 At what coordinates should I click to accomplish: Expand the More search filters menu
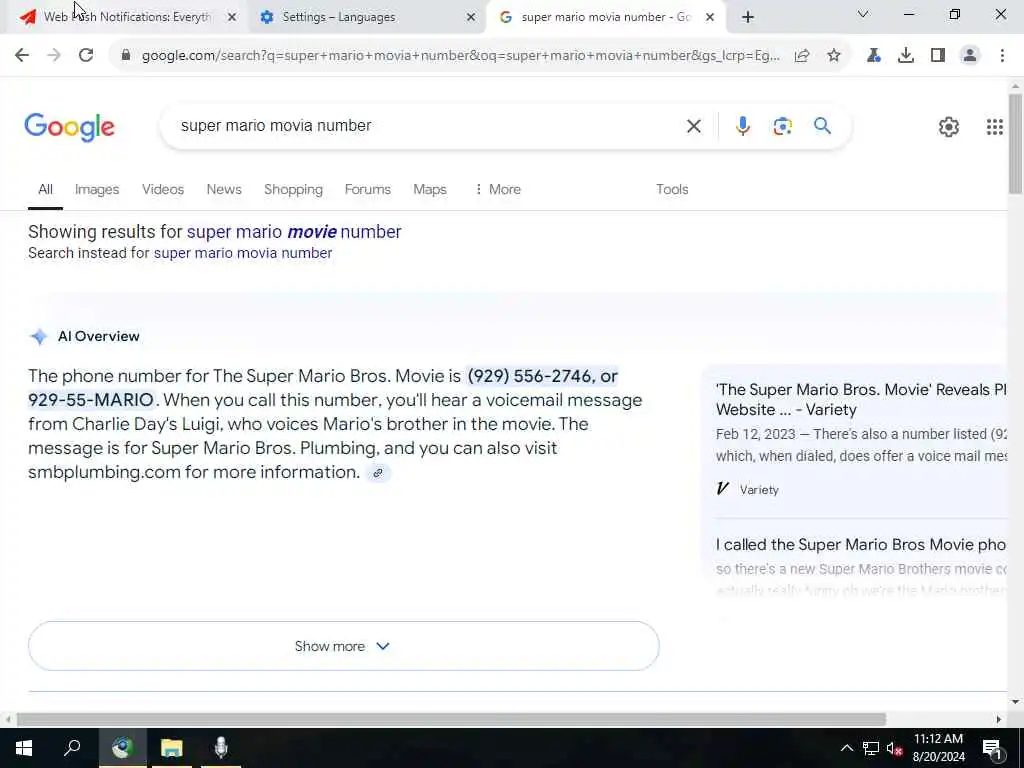498,189
